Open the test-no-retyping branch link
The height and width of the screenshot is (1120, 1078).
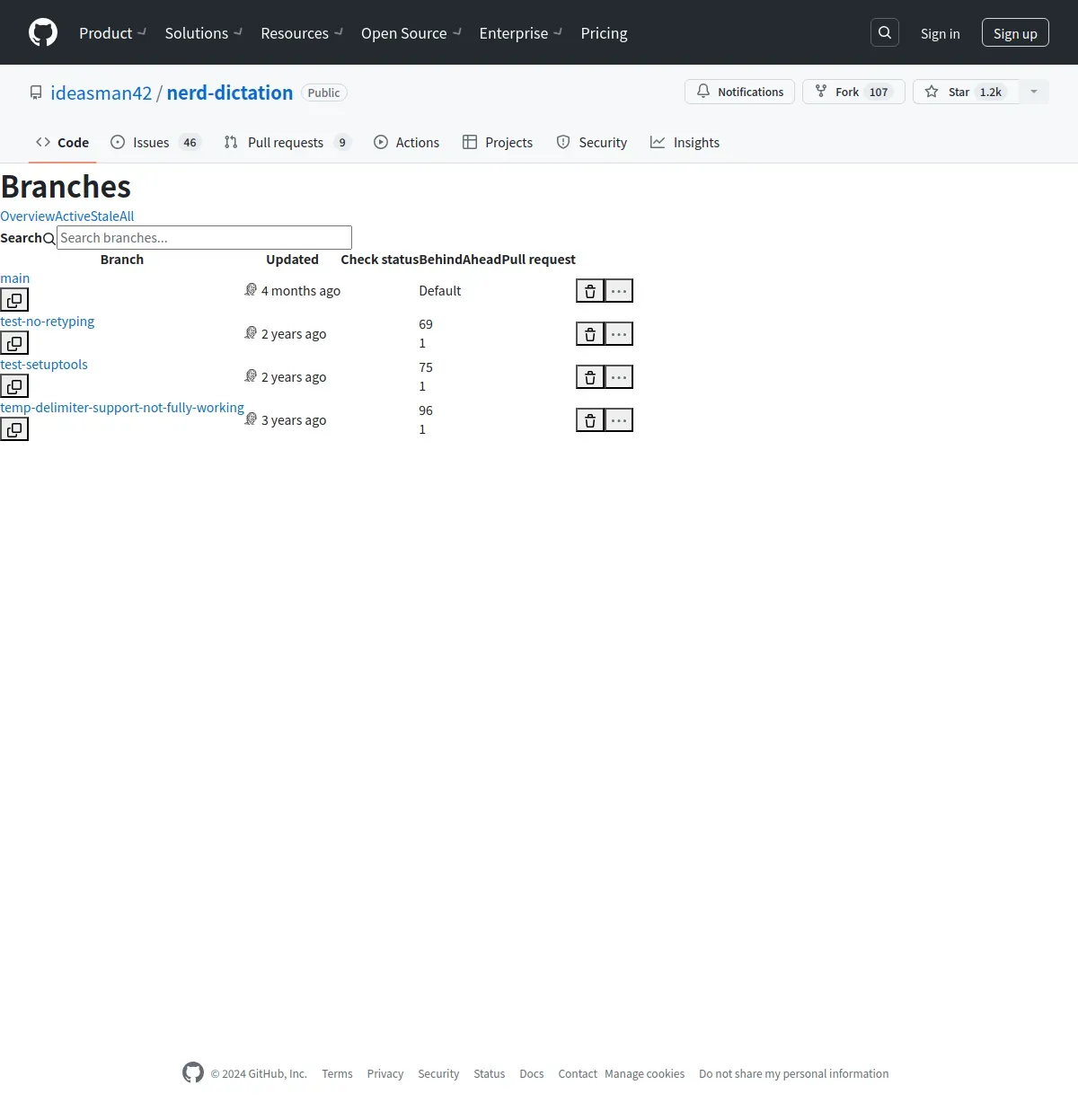(48, 322)
